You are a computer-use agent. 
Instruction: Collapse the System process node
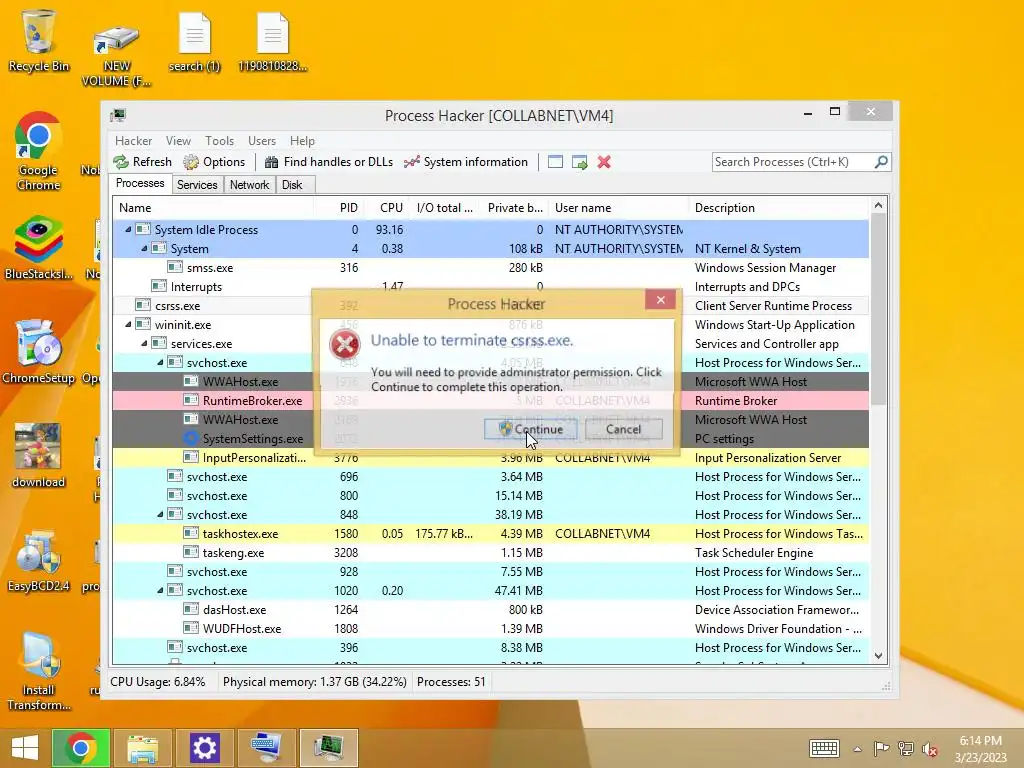(x=144, y=248)
